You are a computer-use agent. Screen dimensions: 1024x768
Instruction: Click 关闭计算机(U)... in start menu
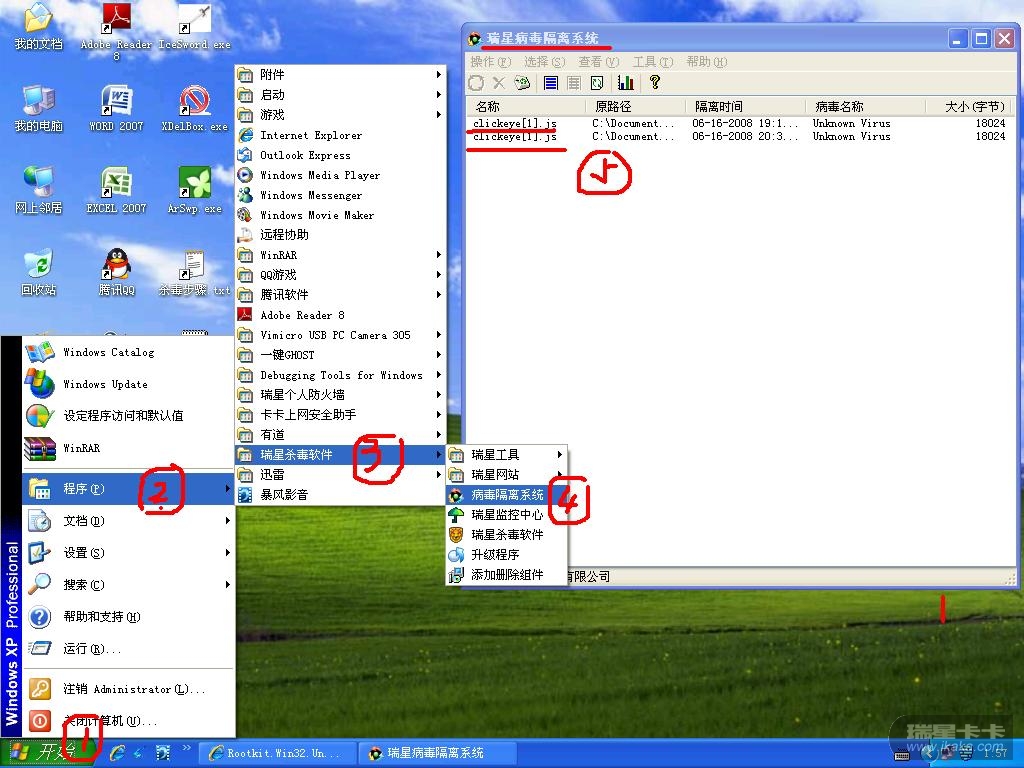(x=128, y=721)
